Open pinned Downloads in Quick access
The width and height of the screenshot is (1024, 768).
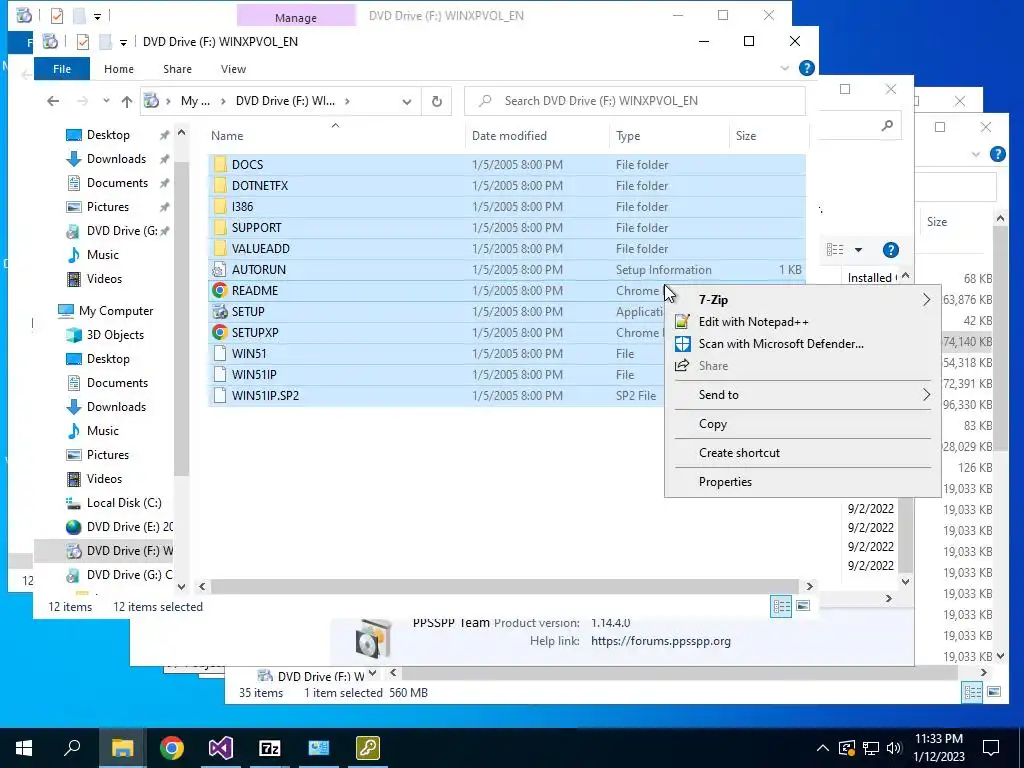pos(116,159)
